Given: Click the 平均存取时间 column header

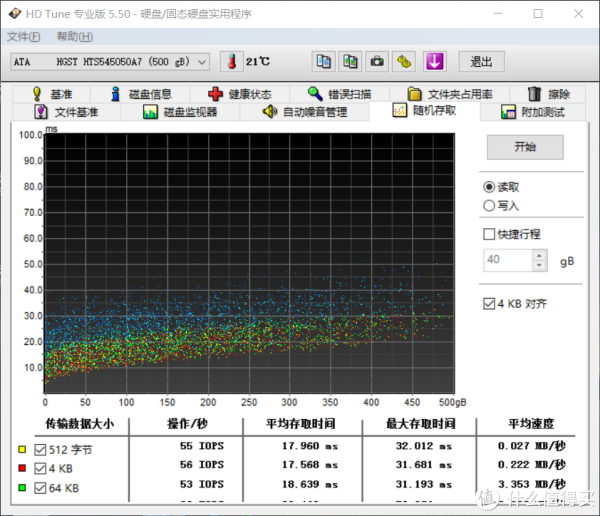Looking at the screenshot, I should point(301,424).
